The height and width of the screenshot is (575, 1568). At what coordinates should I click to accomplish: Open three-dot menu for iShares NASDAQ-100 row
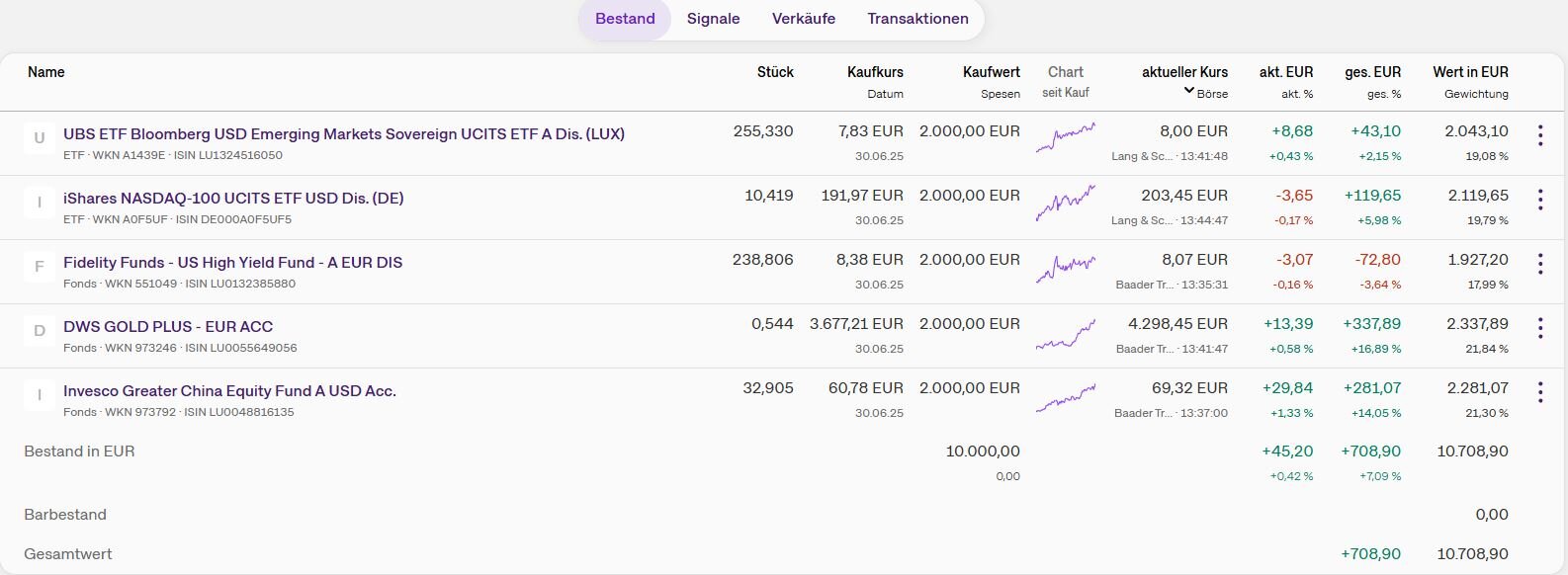pyautogui.click(x=1539, y=201)
